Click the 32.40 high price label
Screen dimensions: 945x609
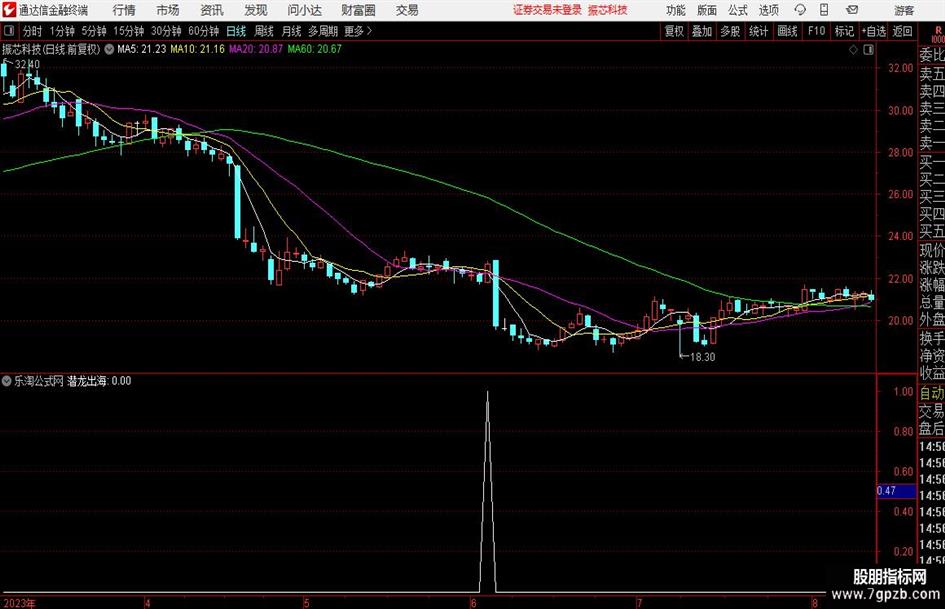(27, 64)
